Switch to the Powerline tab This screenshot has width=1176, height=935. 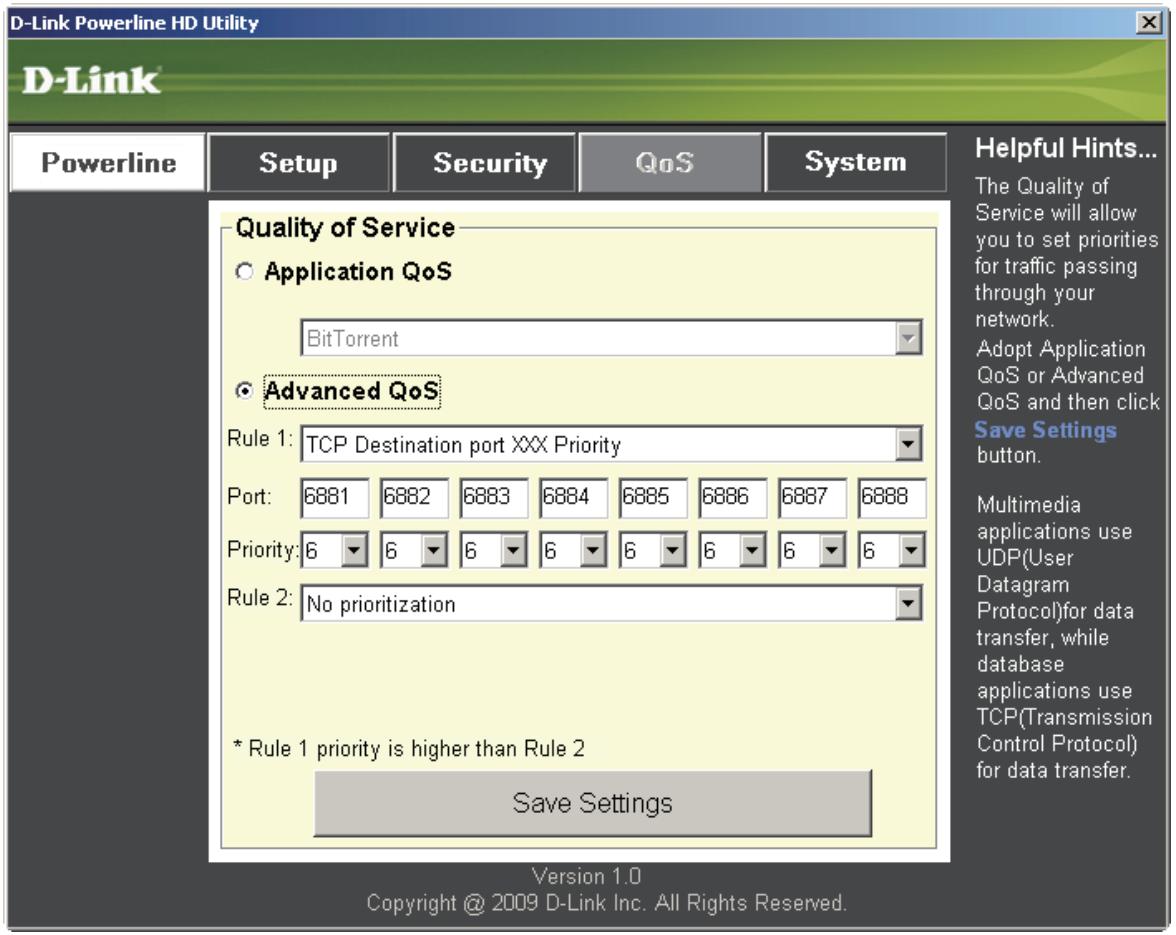coord(107,163)
